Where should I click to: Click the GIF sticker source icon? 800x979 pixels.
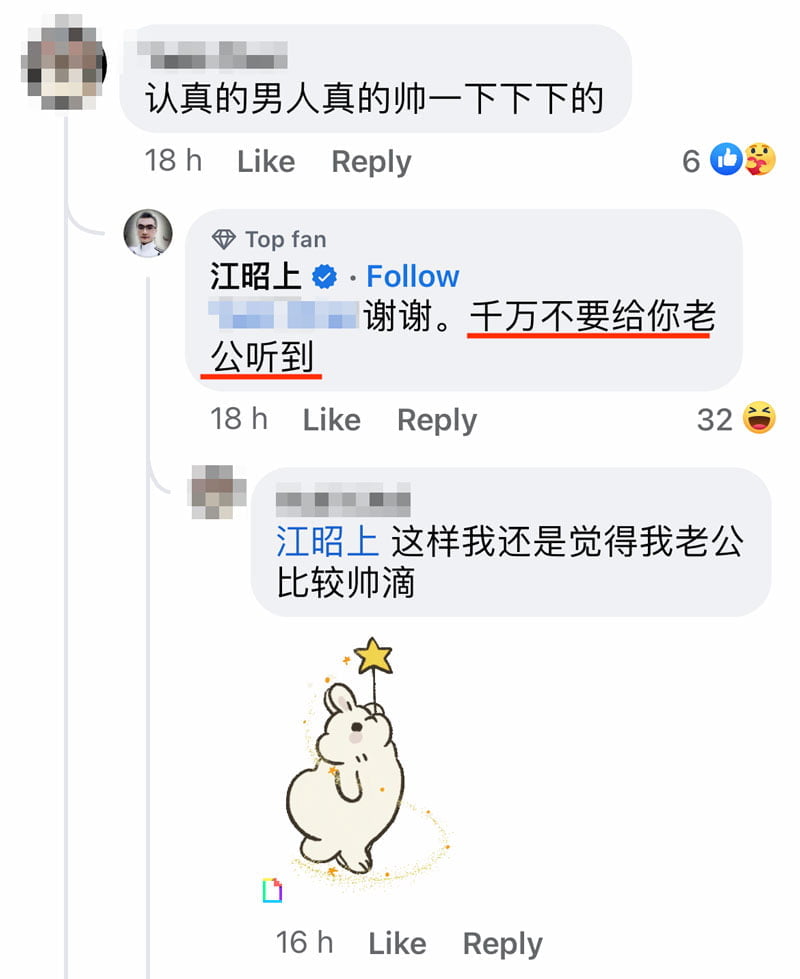pyautogui.click(x=272, y=890)
